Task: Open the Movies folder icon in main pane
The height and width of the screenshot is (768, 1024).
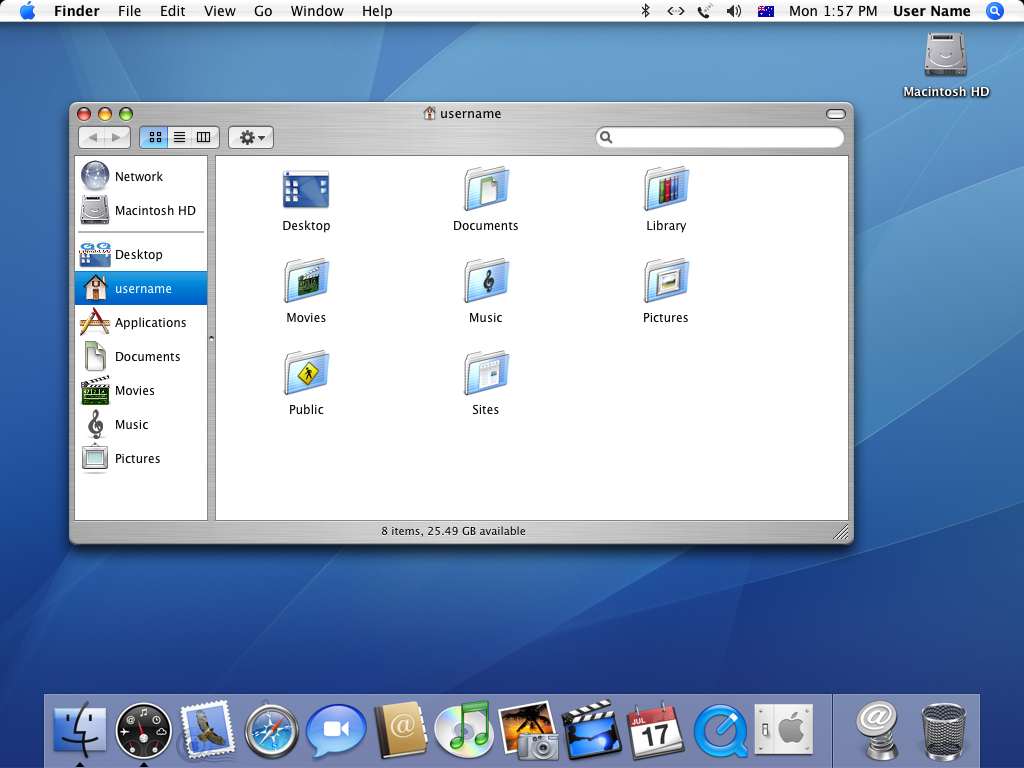Action: pyautogui.click(x=306, y=281)
